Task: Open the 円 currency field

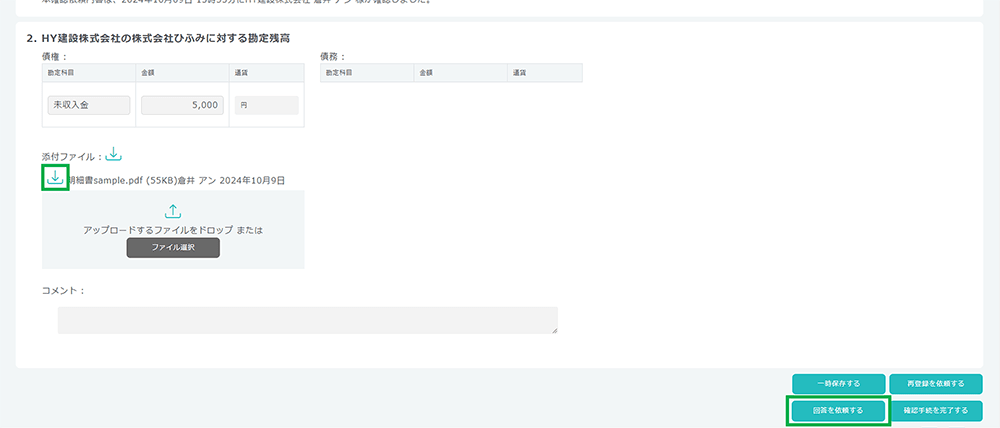Action: click(x=267, y=105)
